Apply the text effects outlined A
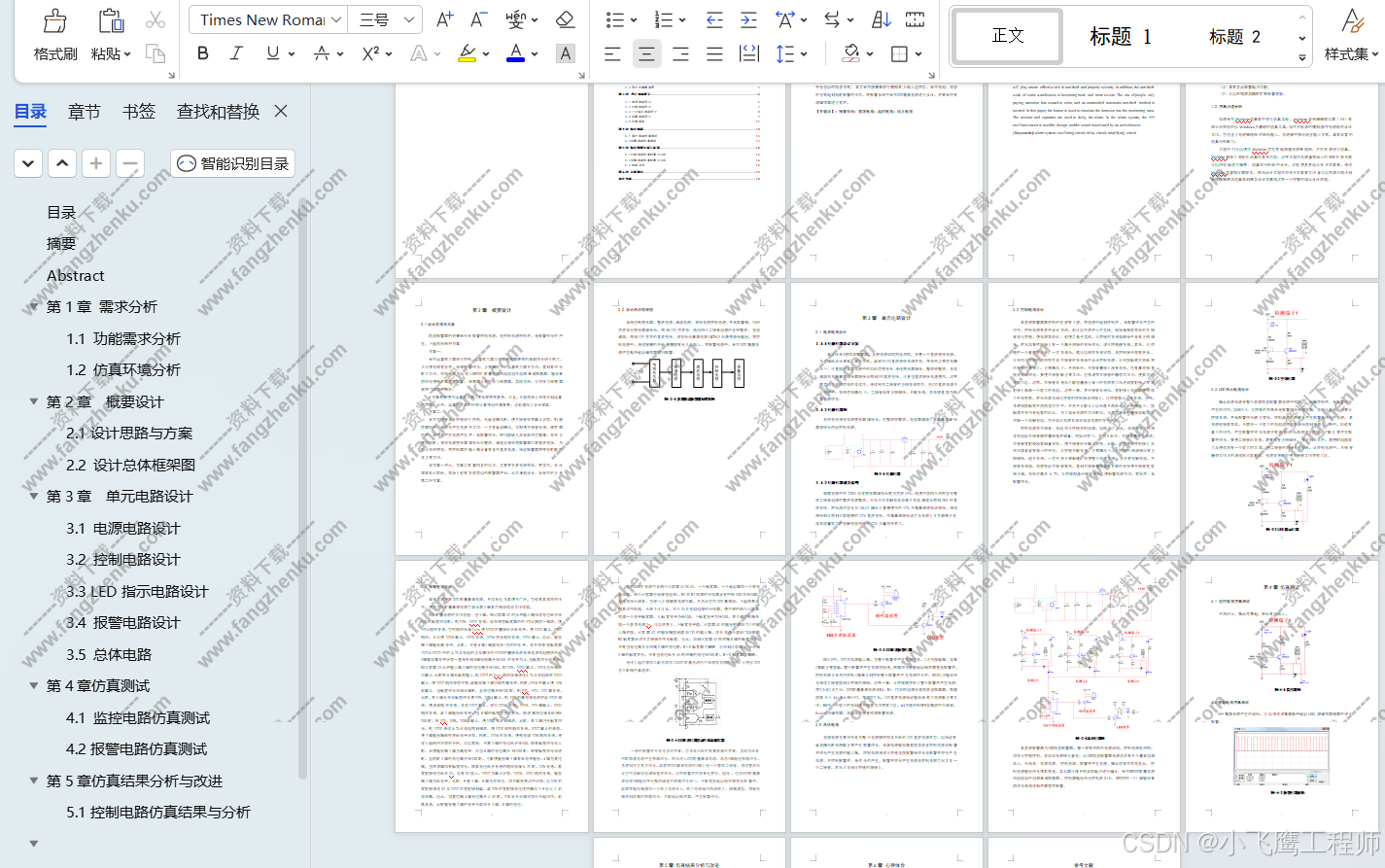Screen dimensions: 1385x868 tap(419, 53)
